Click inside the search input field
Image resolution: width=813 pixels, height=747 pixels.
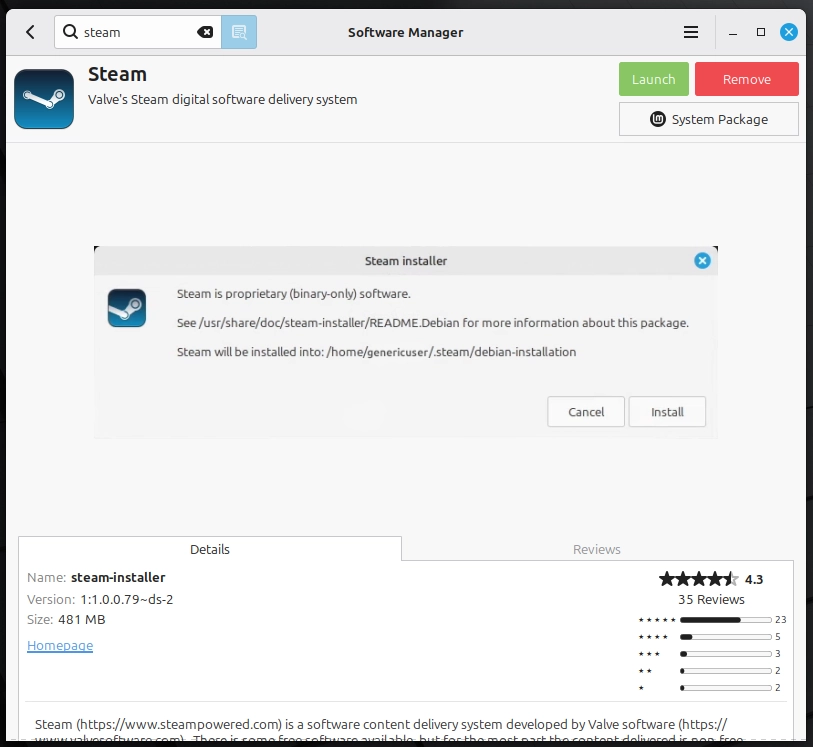[x=140, y=31]
